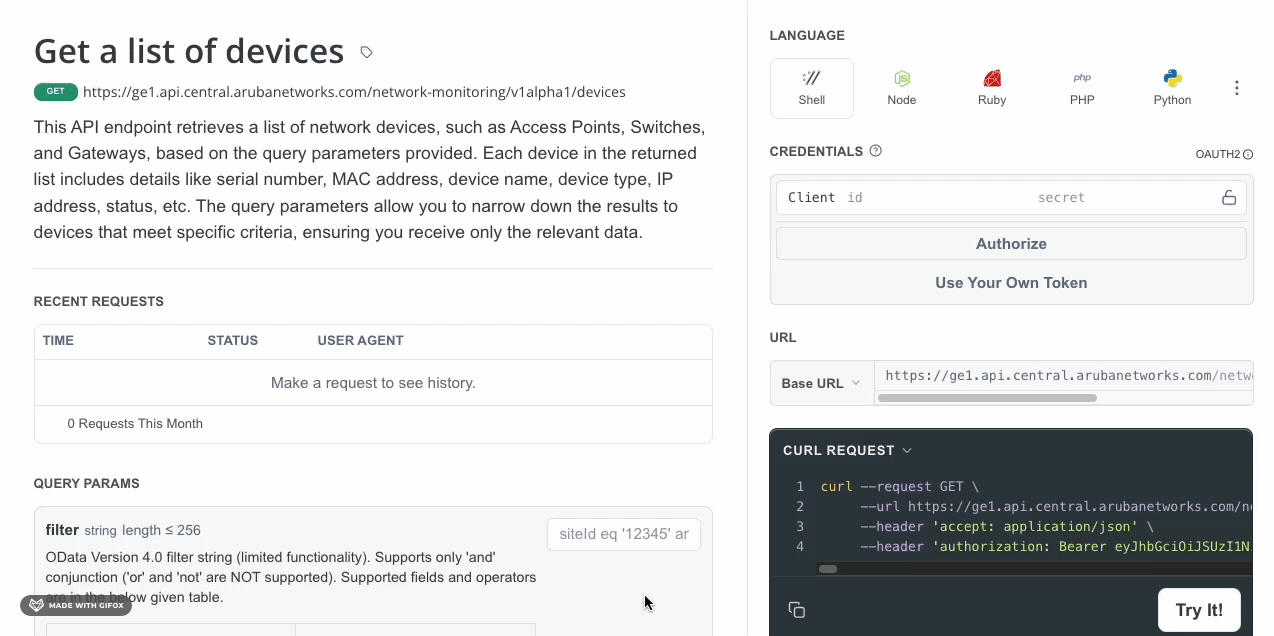
Task: Click the 'accept: application/json' header line
Action: [x=1006, y=527]
